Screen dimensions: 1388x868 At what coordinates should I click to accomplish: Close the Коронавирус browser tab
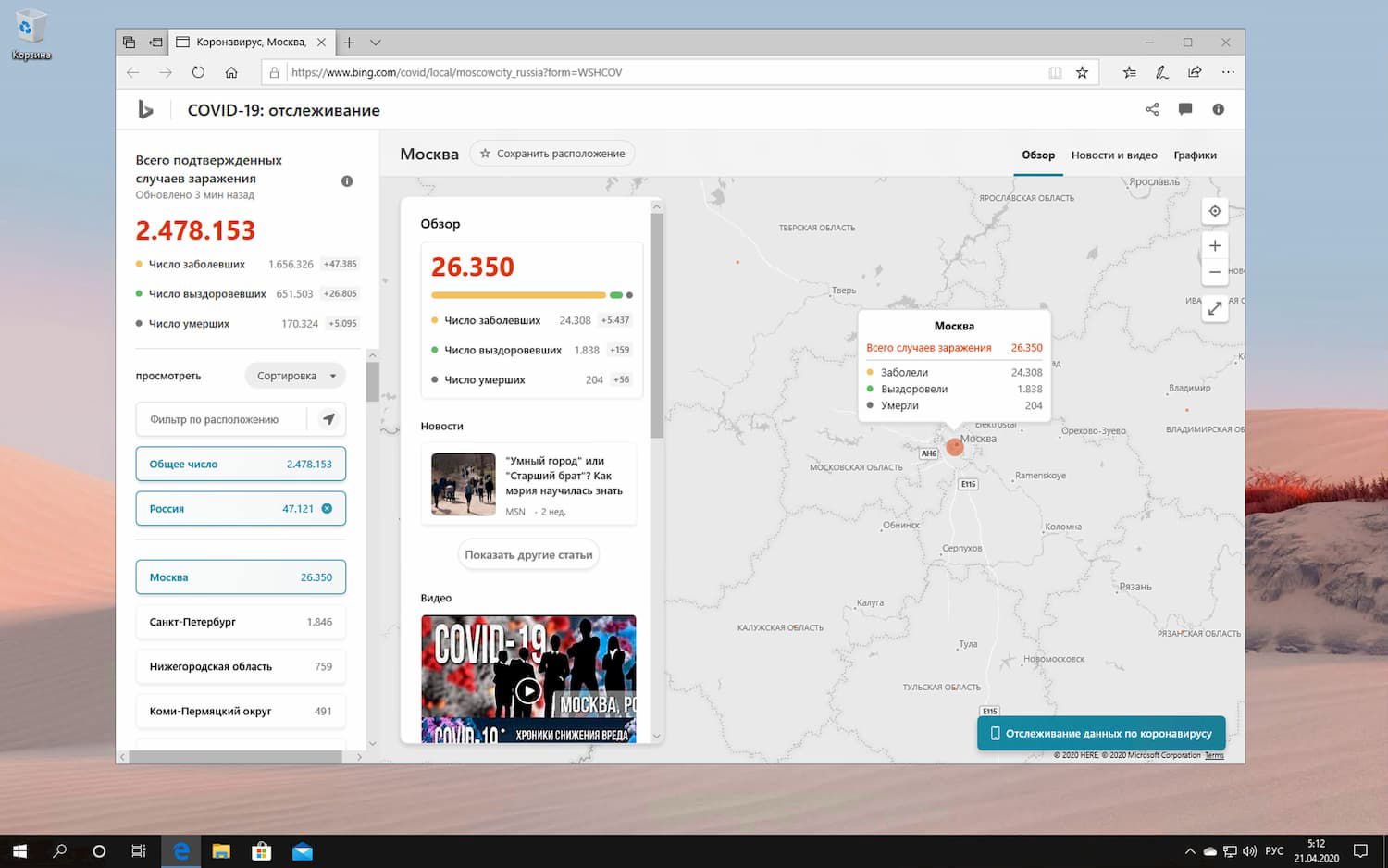321,43
